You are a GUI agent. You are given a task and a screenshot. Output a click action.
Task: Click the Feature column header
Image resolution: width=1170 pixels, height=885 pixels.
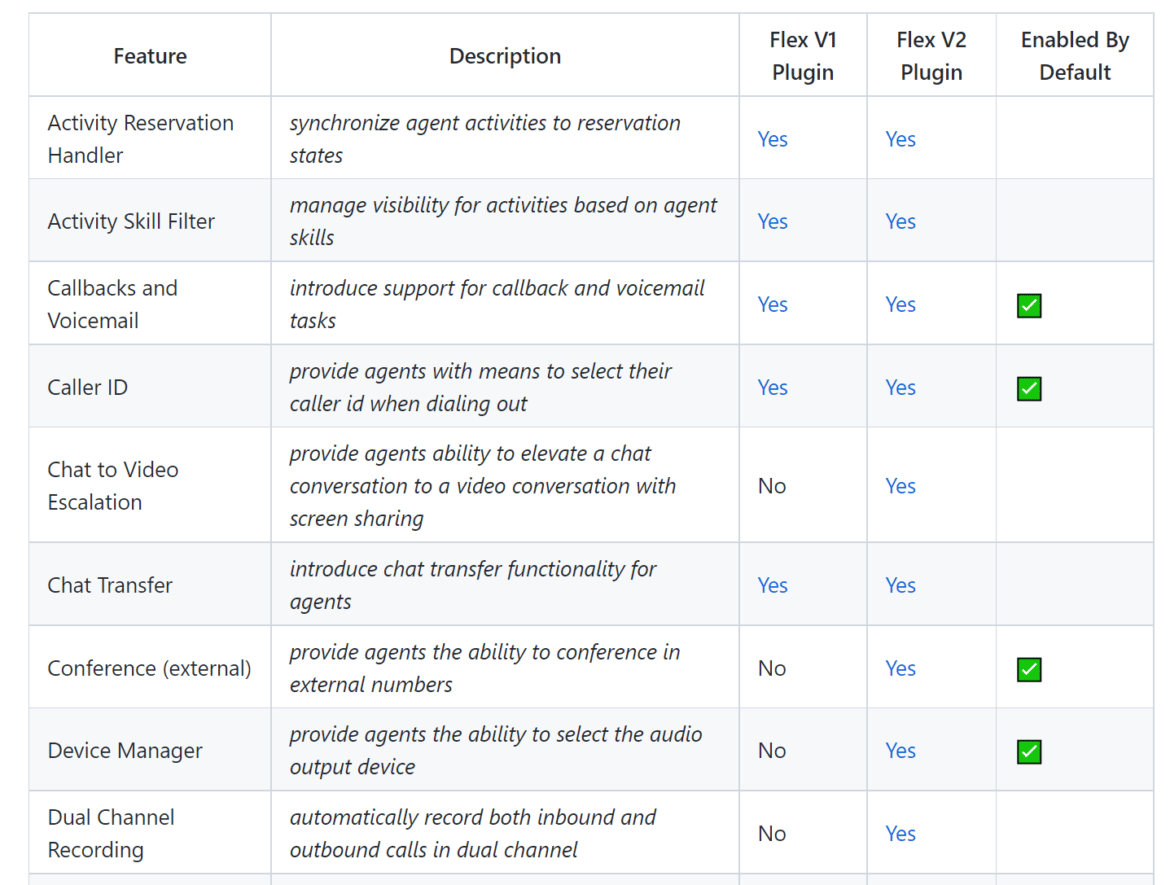click(150, 56)
